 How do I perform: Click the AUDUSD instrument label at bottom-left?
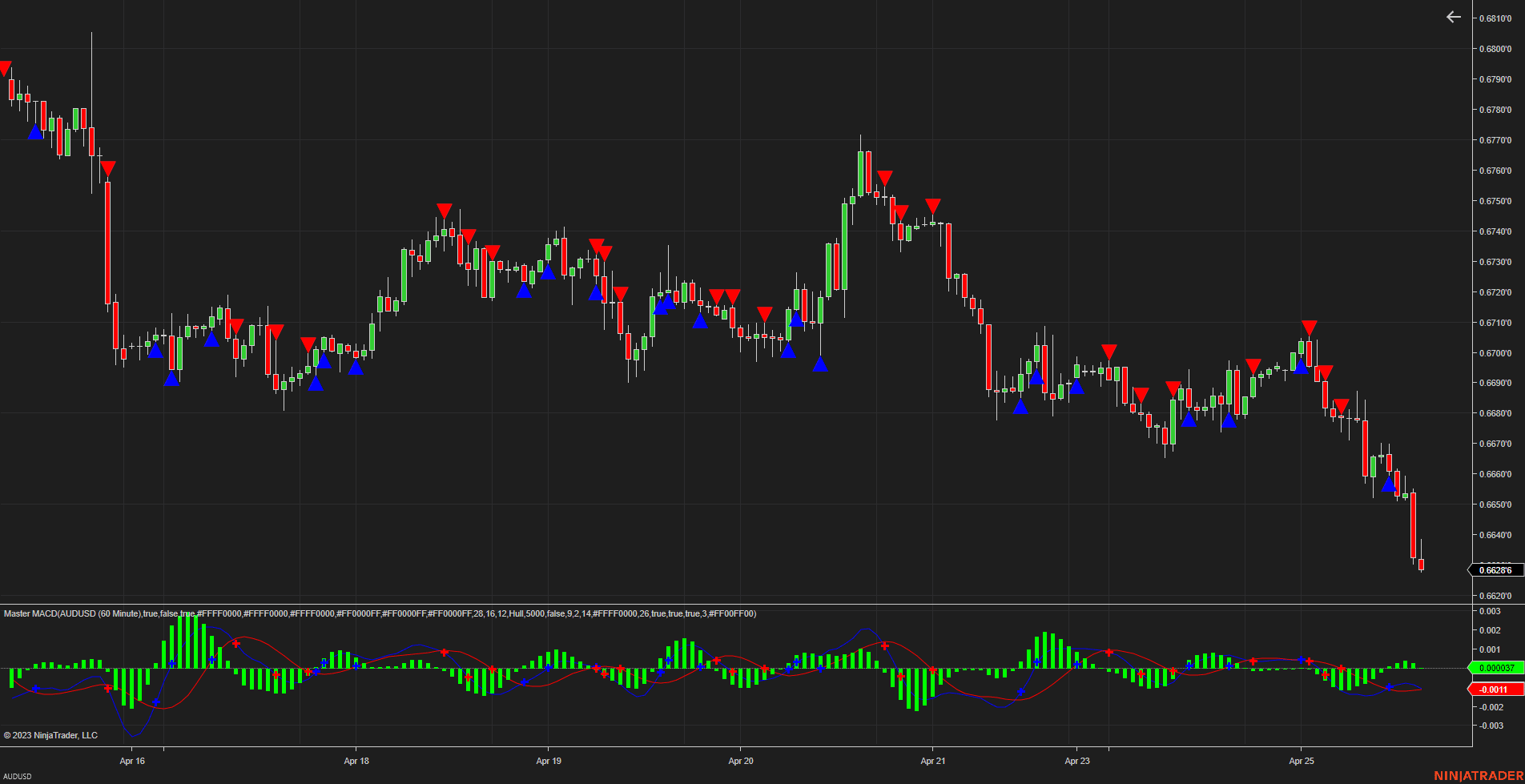(x=18, y=777)
